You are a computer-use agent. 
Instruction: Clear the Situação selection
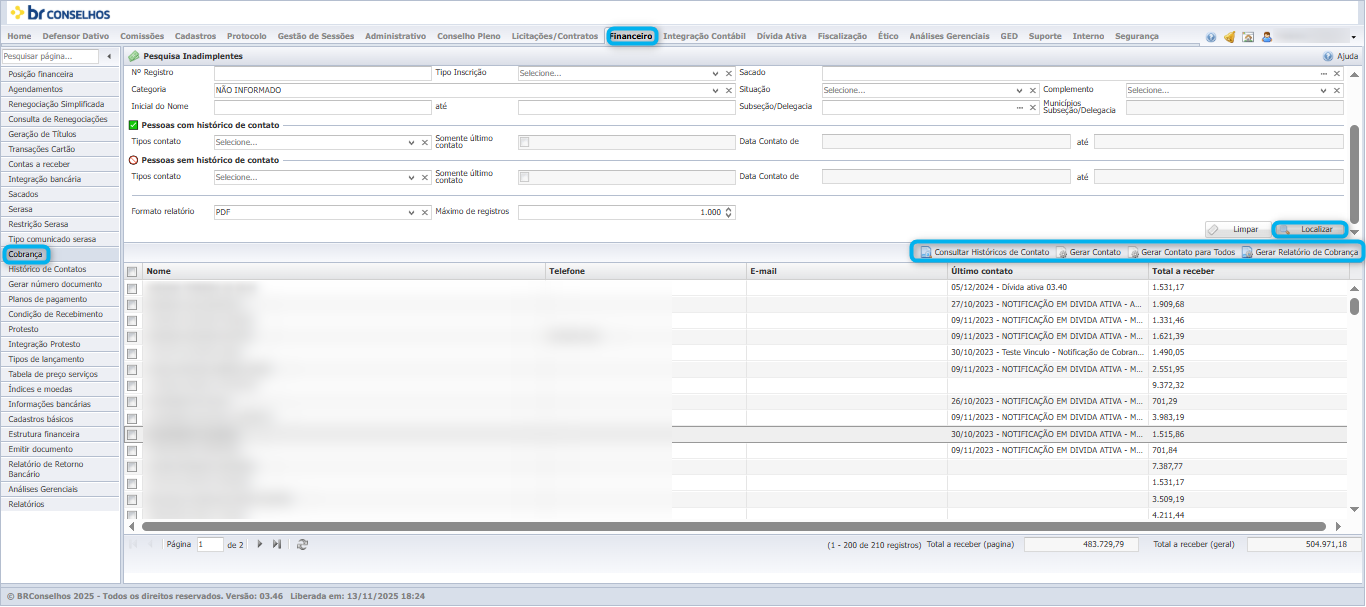[1033, 90]
